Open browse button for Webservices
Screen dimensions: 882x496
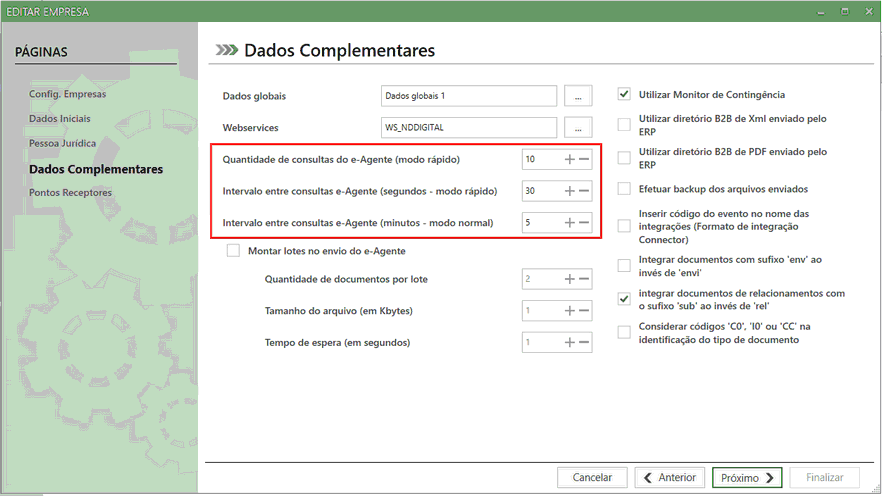tap(578, 128)
